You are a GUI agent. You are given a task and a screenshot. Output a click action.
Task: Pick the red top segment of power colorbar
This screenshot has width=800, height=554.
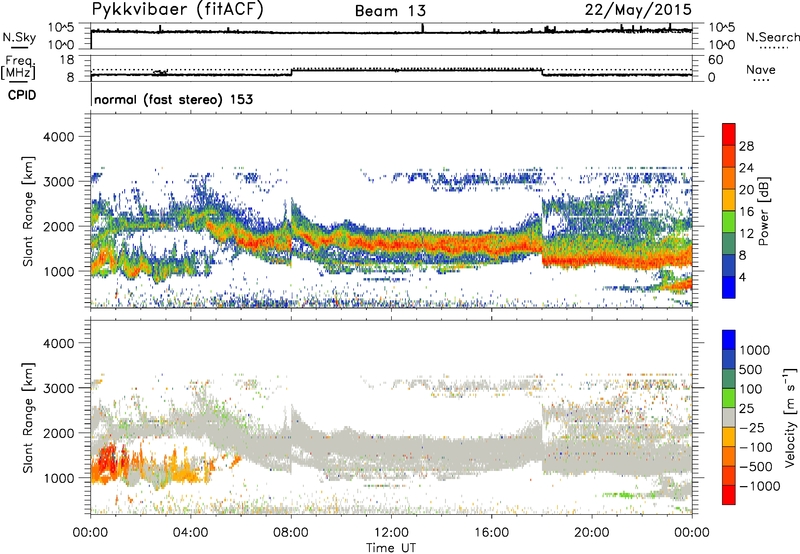[729, 134]
